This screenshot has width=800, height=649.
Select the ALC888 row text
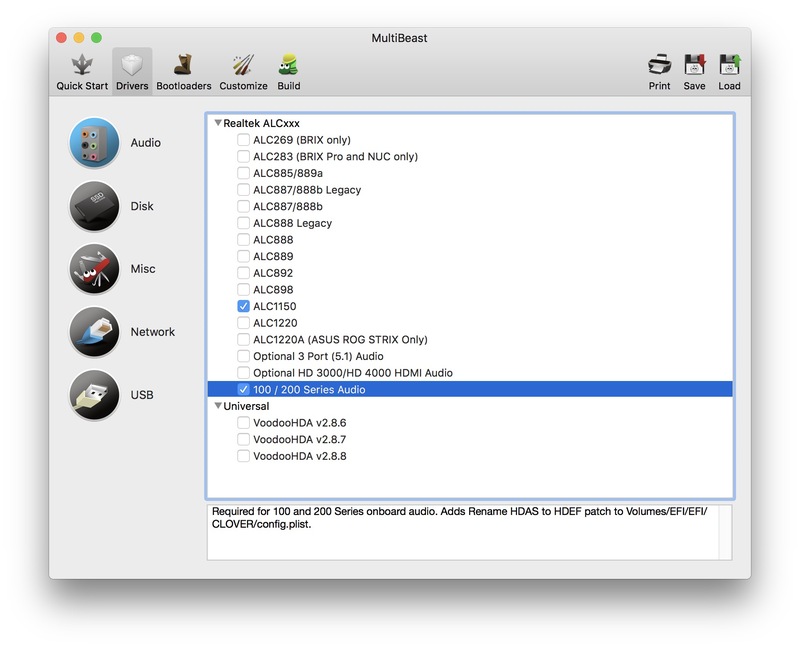pyautogui.click(x=273, y=240)
